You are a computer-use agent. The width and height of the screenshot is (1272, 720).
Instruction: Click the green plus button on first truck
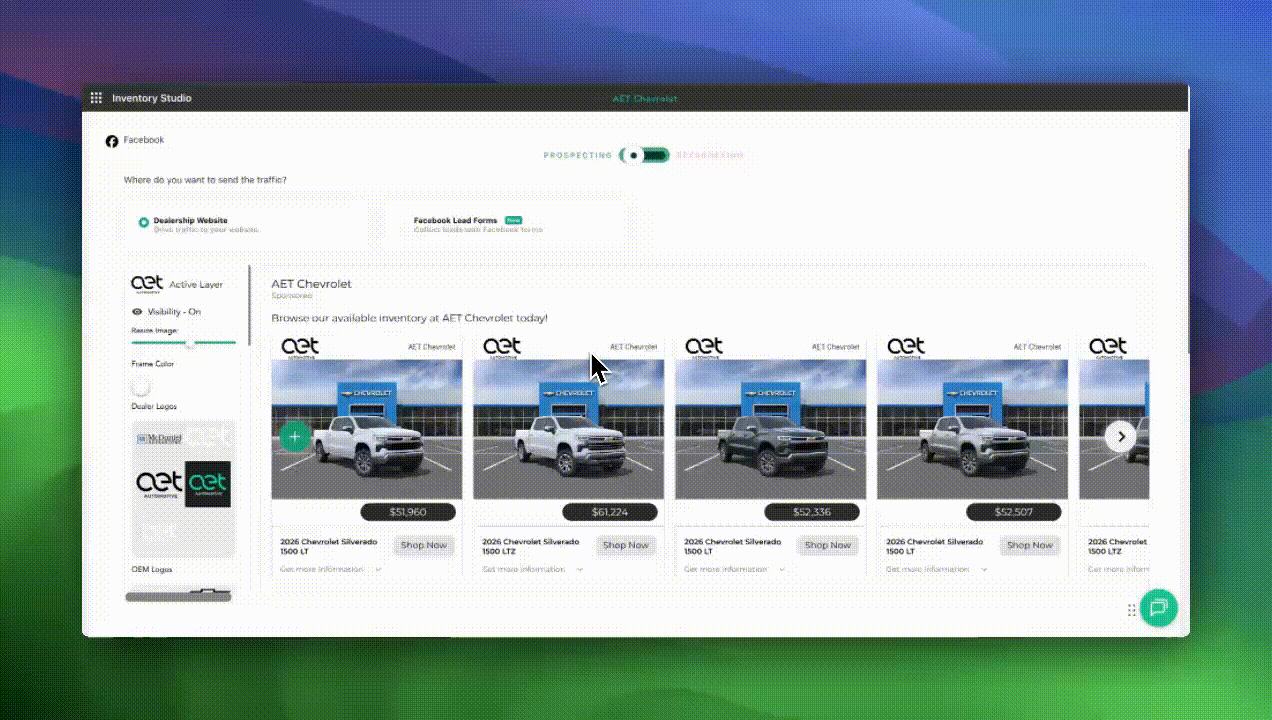coord(294,437)
